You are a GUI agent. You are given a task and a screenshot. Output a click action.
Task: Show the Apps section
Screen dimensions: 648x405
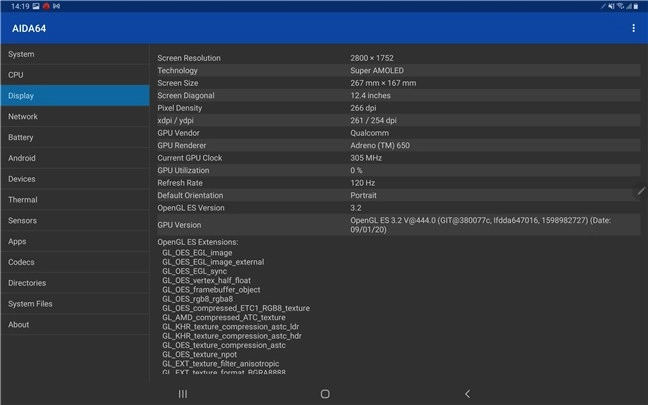coord(75,241)
